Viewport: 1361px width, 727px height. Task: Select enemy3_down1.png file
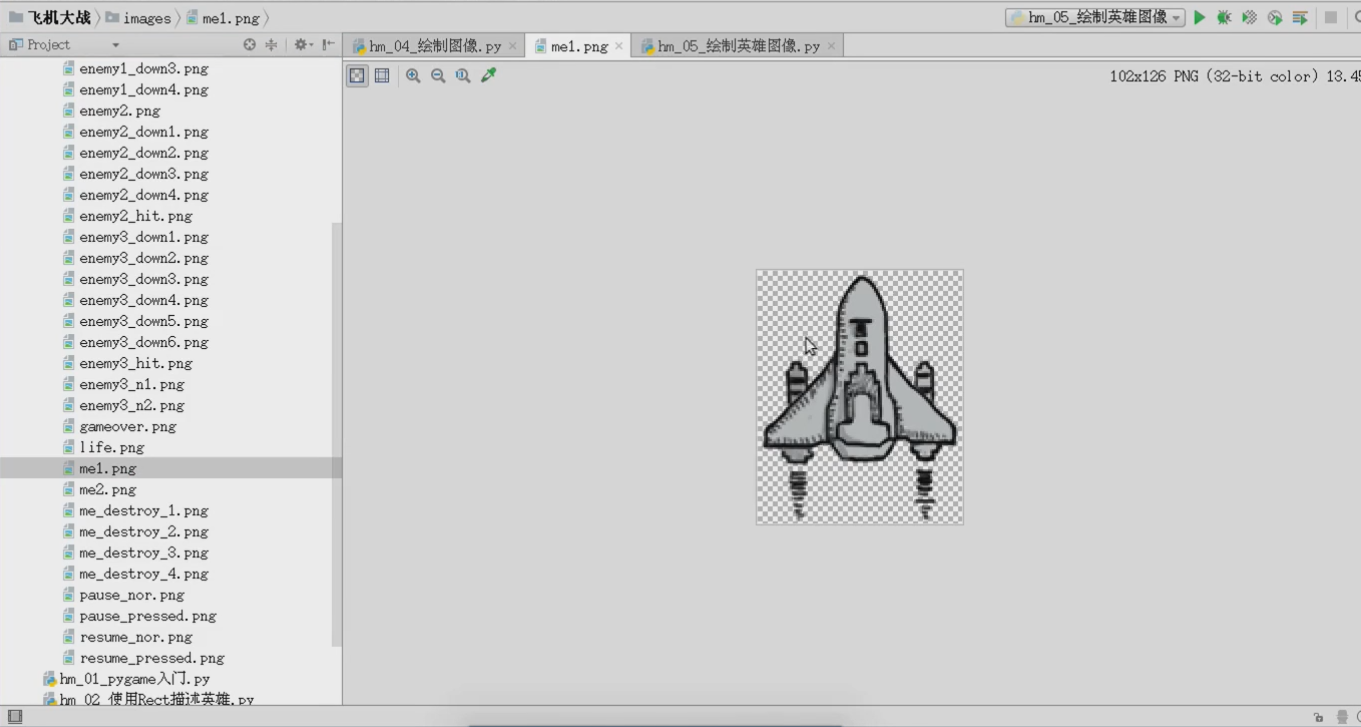coord(144,237)
